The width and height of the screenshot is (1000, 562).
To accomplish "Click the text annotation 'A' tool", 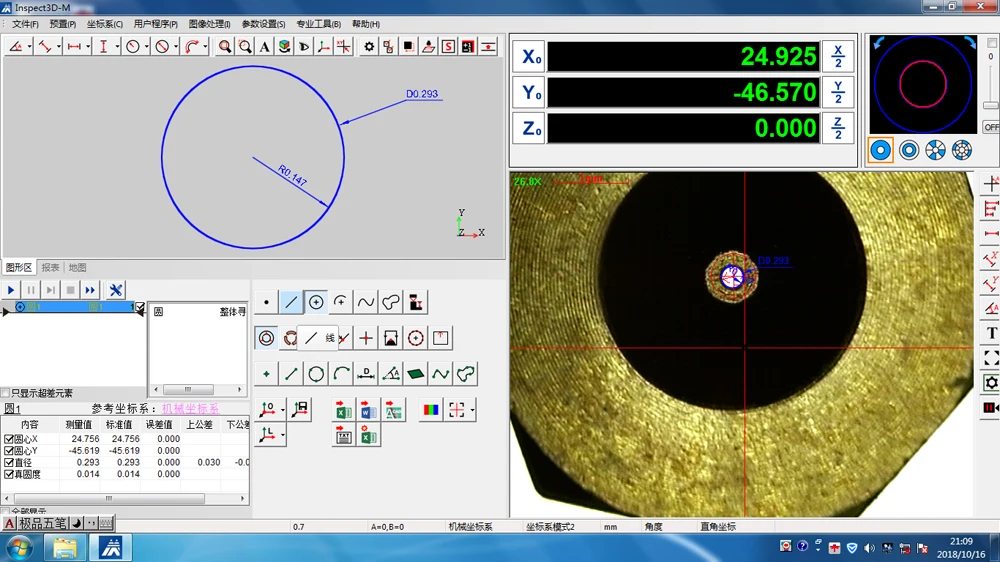I will 264,46.
